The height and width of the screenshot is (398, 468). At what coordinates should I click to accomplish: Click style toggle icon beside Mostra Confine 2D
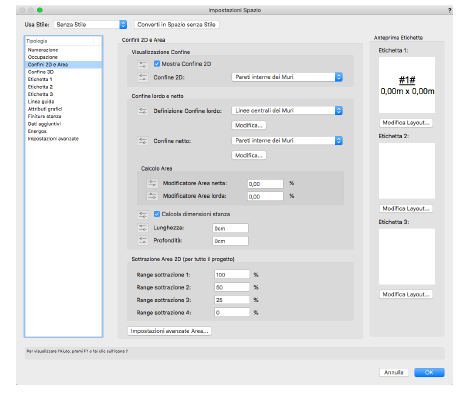tap(143, 64)
